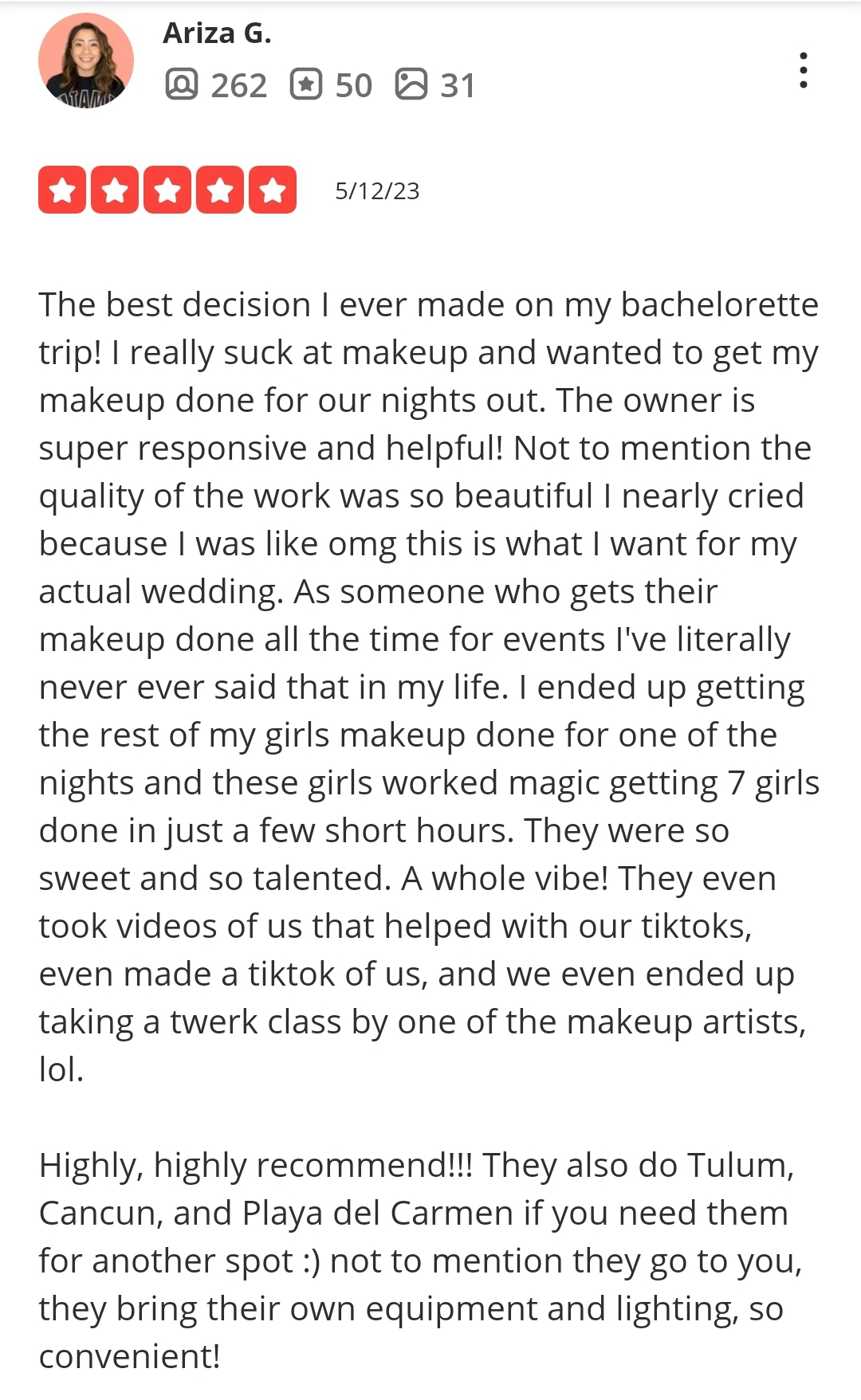
Task: Open Ariza G.'s profile photo
Action: pyautogui.click(x=86, y=61)
